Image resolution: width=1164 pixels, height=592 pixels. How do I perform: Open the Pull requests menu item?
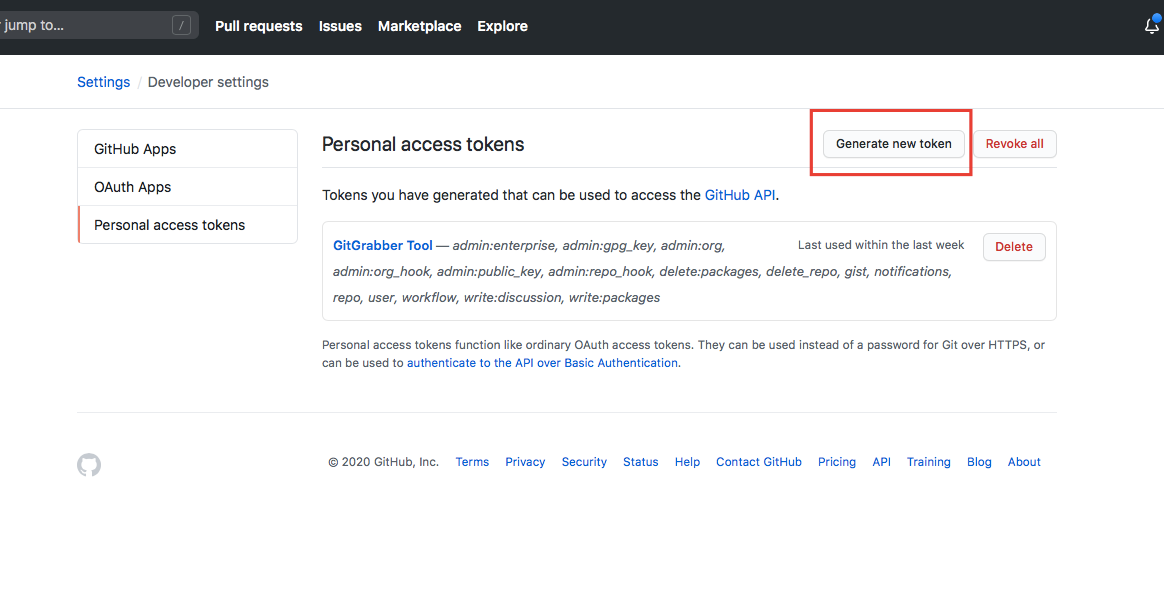point(258,26)
